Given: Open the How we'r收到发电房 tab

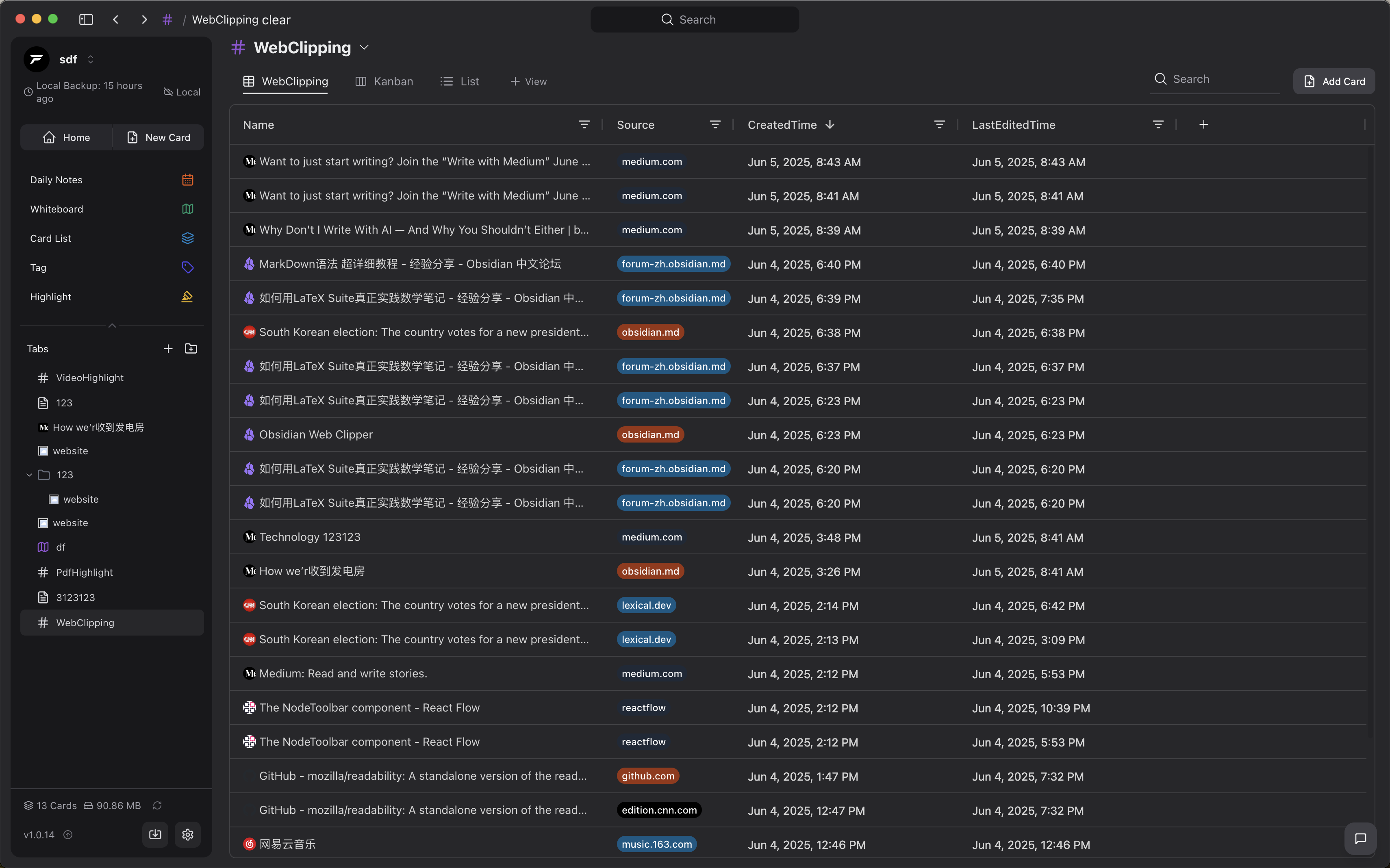Looking at the screenshot, I should 112,427.
